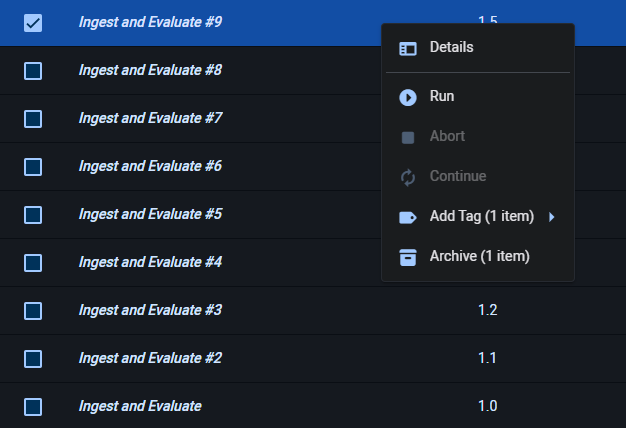Viewport: 626px width, 428px height.
Task: Expand the Add Tag submenu arrow
Action: point(552,217)
